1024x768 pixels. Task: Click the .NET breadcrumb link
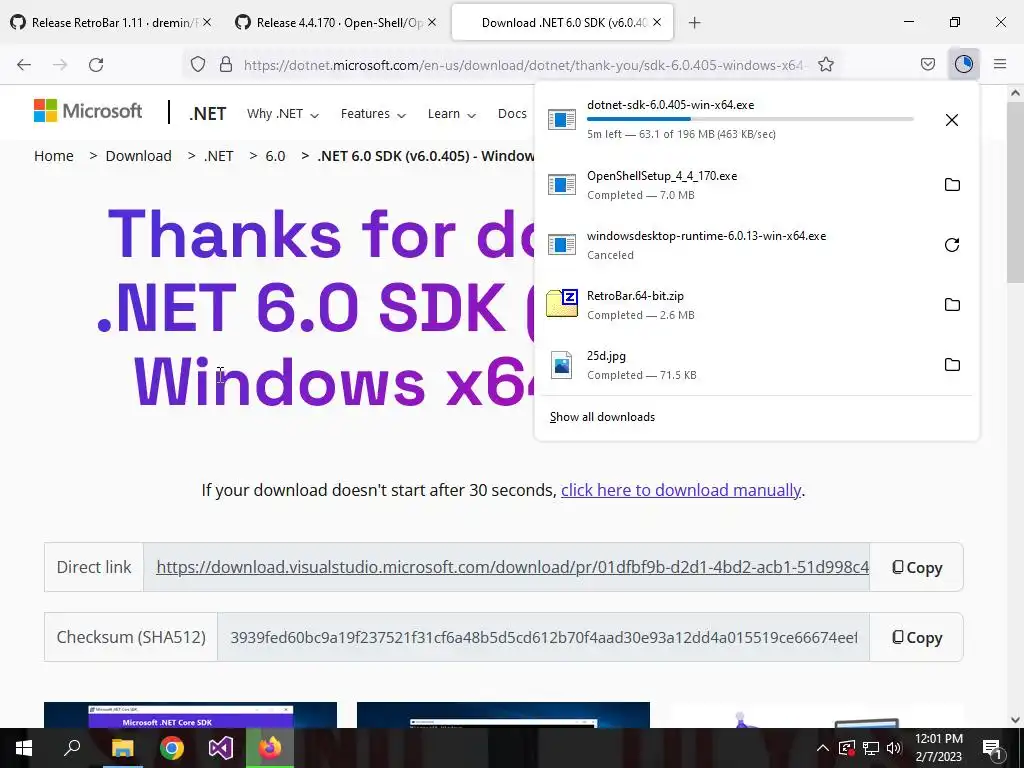click(x=218, y=156)
